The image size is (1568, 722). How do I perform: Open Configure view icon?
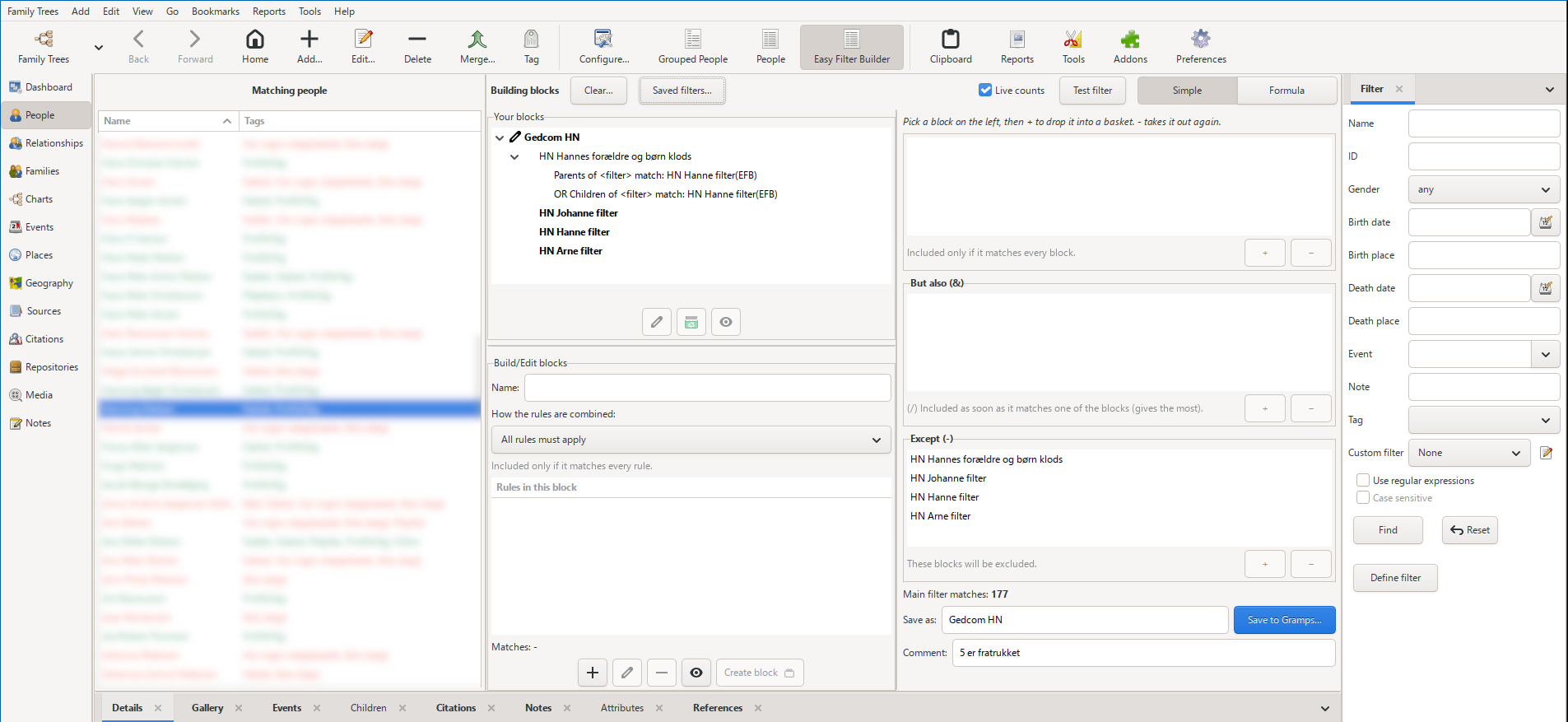click(604, 47)
